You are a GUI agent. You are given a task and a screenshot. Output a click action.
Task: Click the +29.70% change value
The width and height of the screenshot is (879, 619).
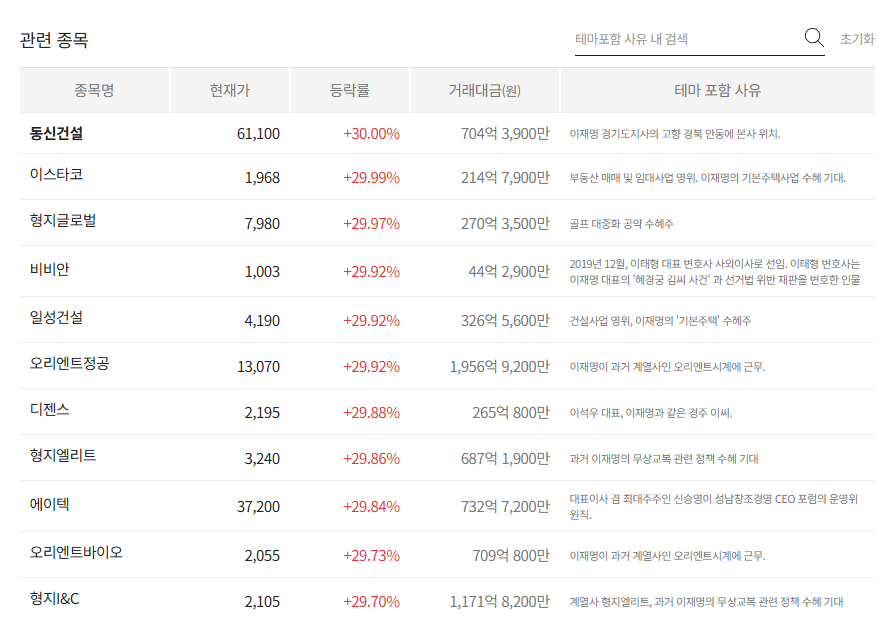point(372,602)
